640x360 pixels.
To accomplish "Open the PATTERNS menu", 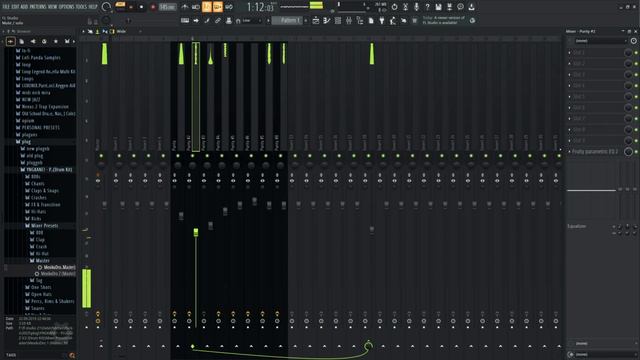I will 38,7.
